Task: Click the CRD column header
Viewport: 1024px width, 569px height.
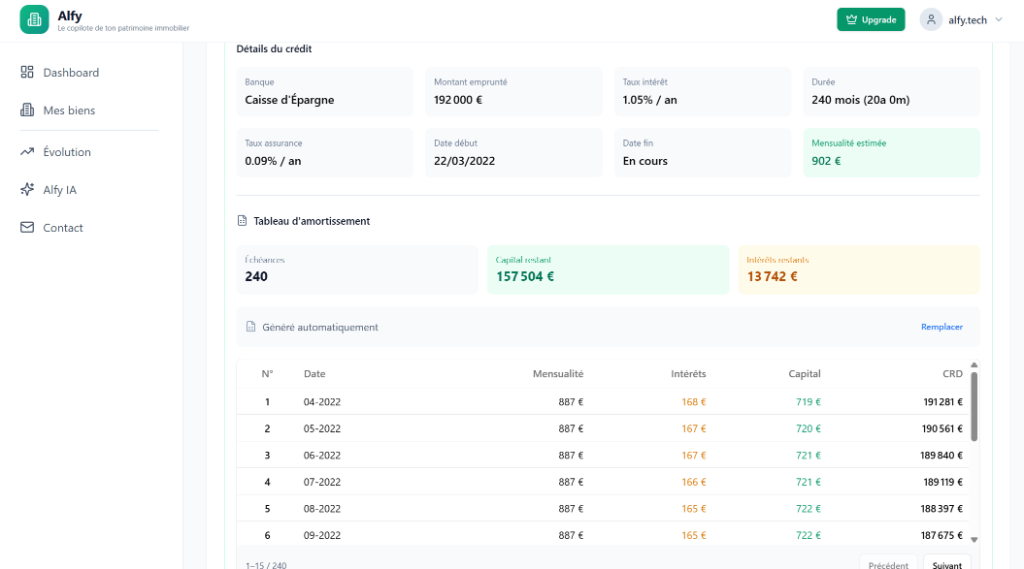Action: pyautogui.click(x=952, y=374)
